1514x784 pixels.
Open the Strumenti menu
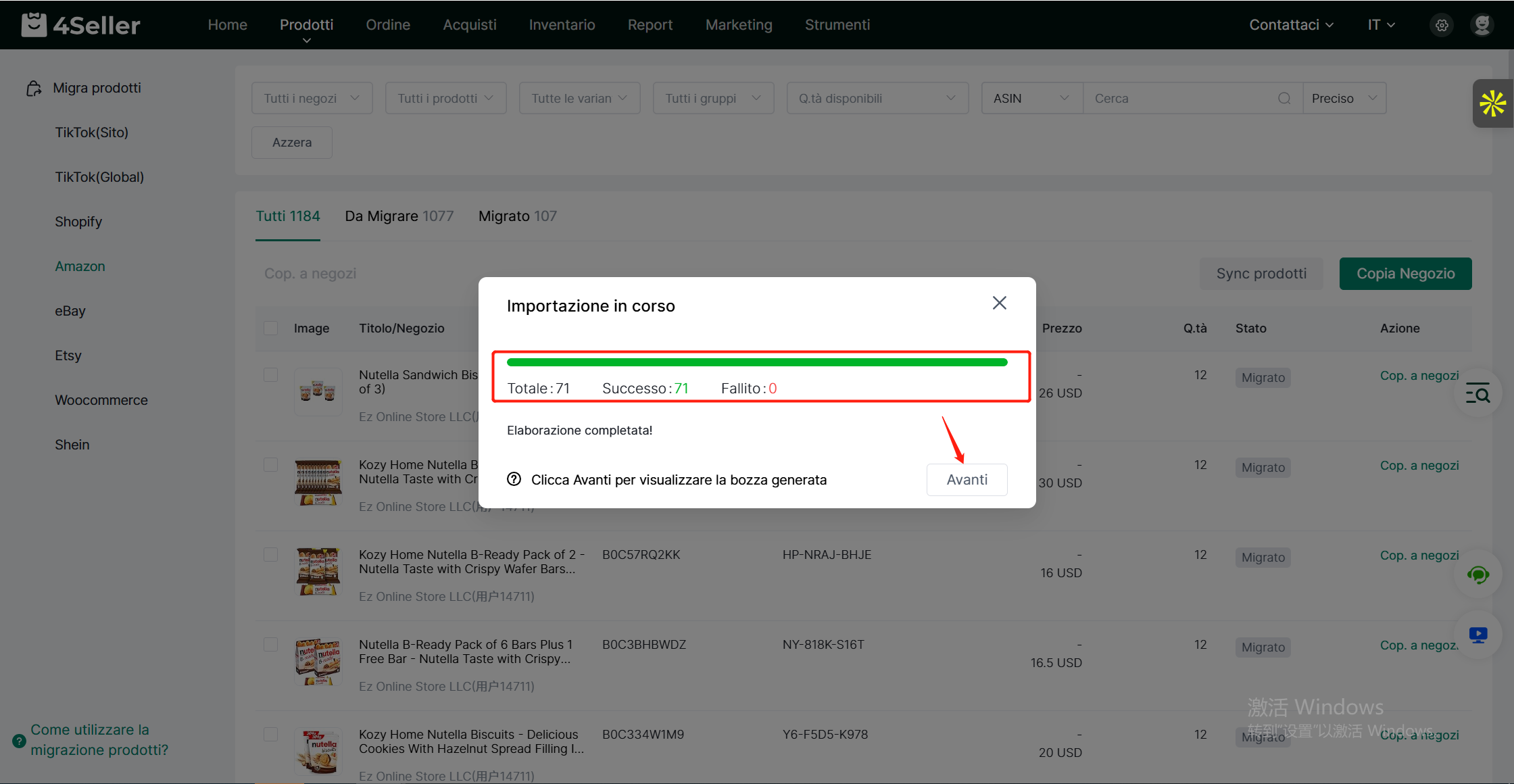837,25
